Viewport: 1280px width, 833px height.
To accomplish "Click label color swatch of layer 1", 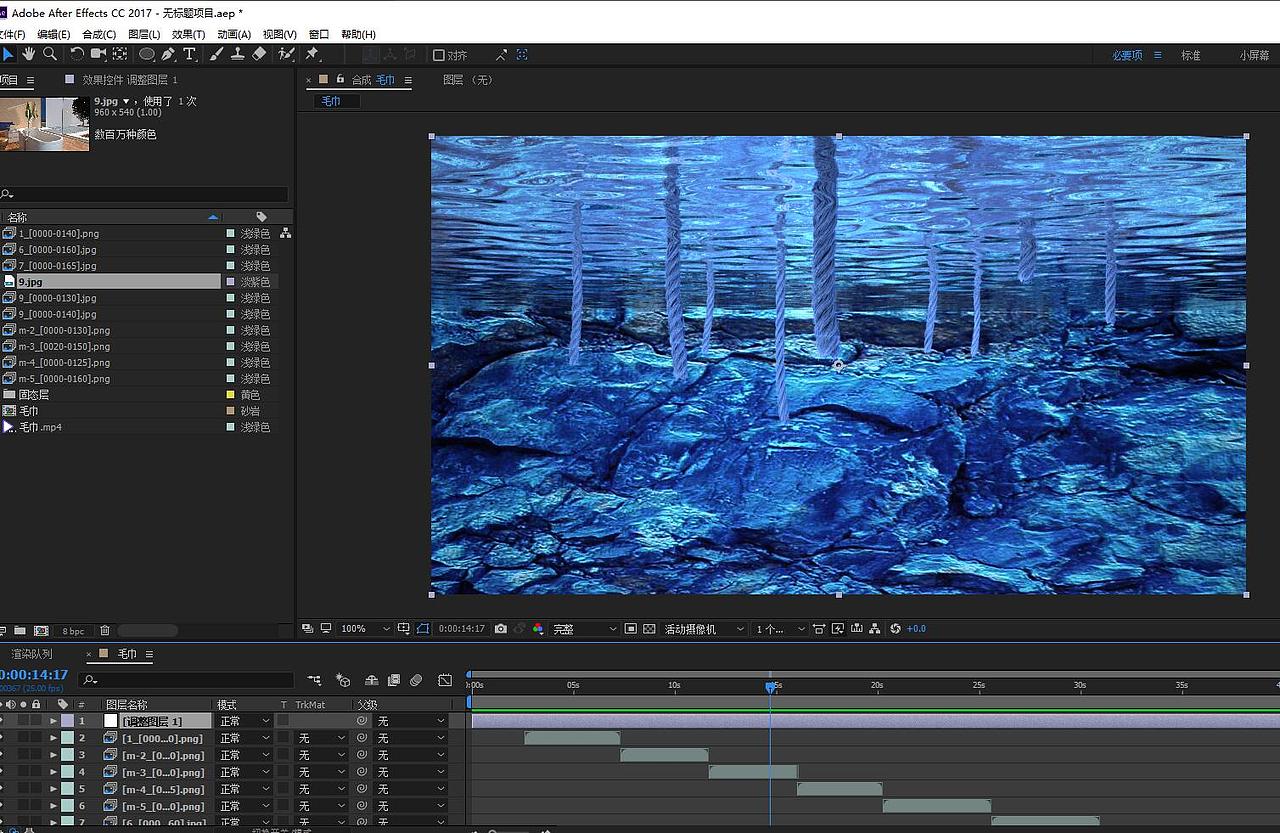I will 67,721.
